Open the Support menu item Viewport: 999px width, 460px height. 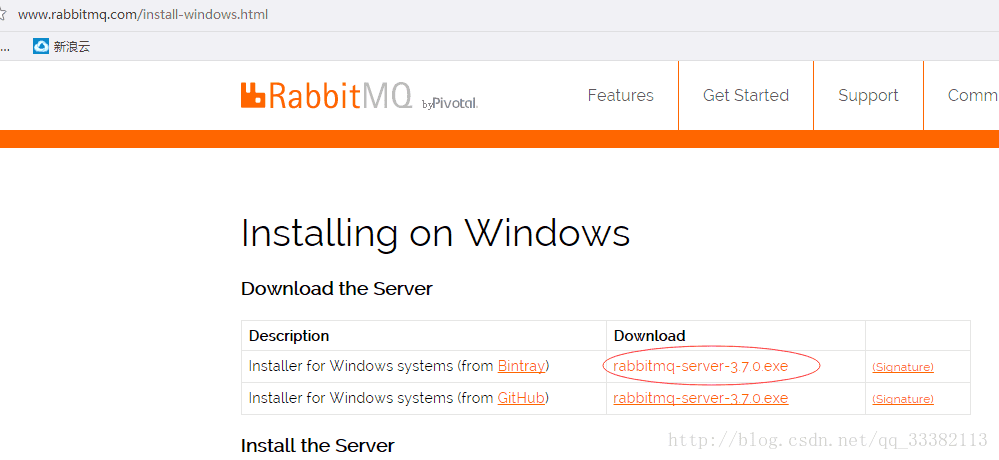point(868,96)
